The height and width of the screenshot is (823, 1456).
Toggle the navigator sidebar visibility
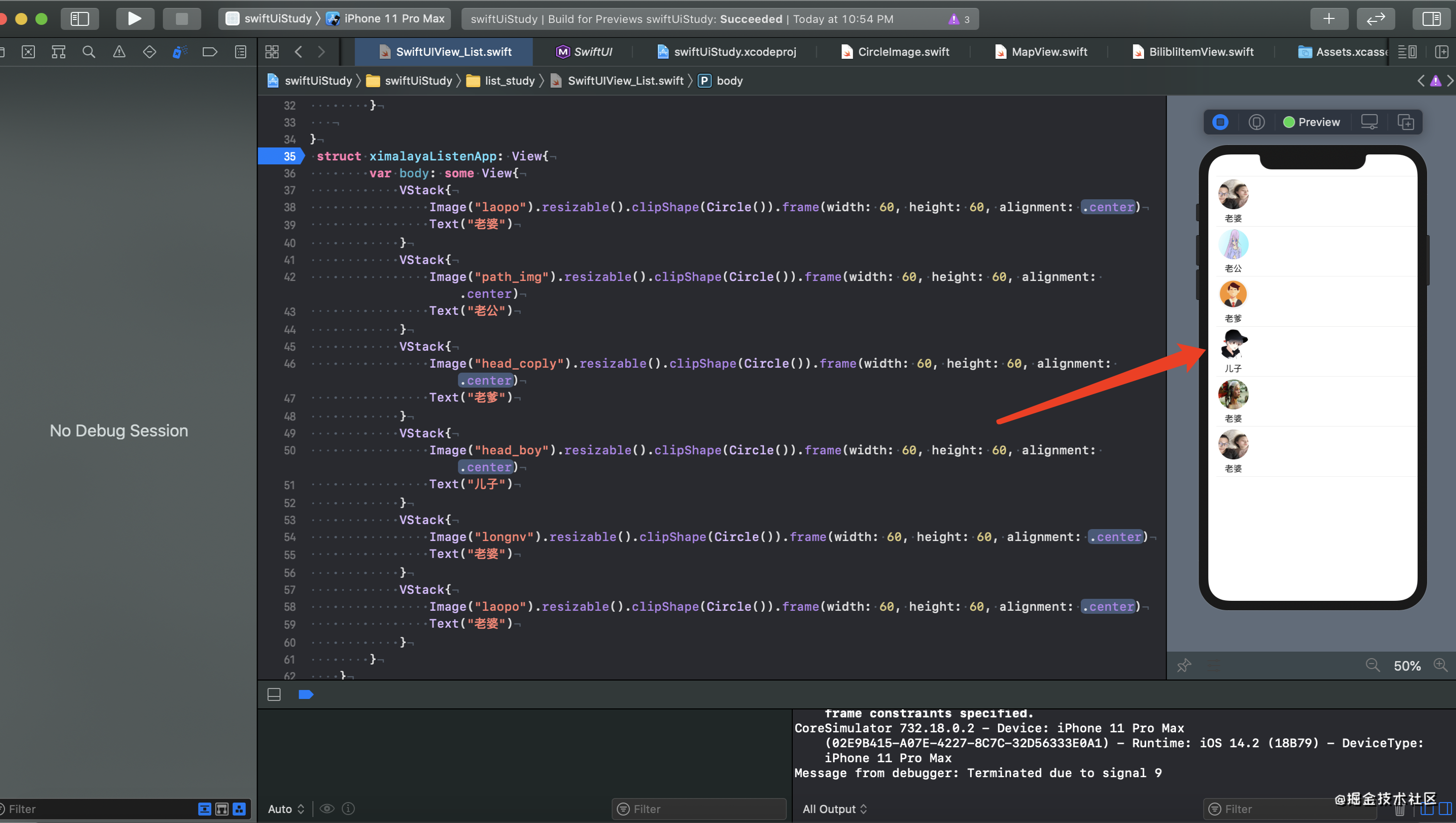[80, 18]
